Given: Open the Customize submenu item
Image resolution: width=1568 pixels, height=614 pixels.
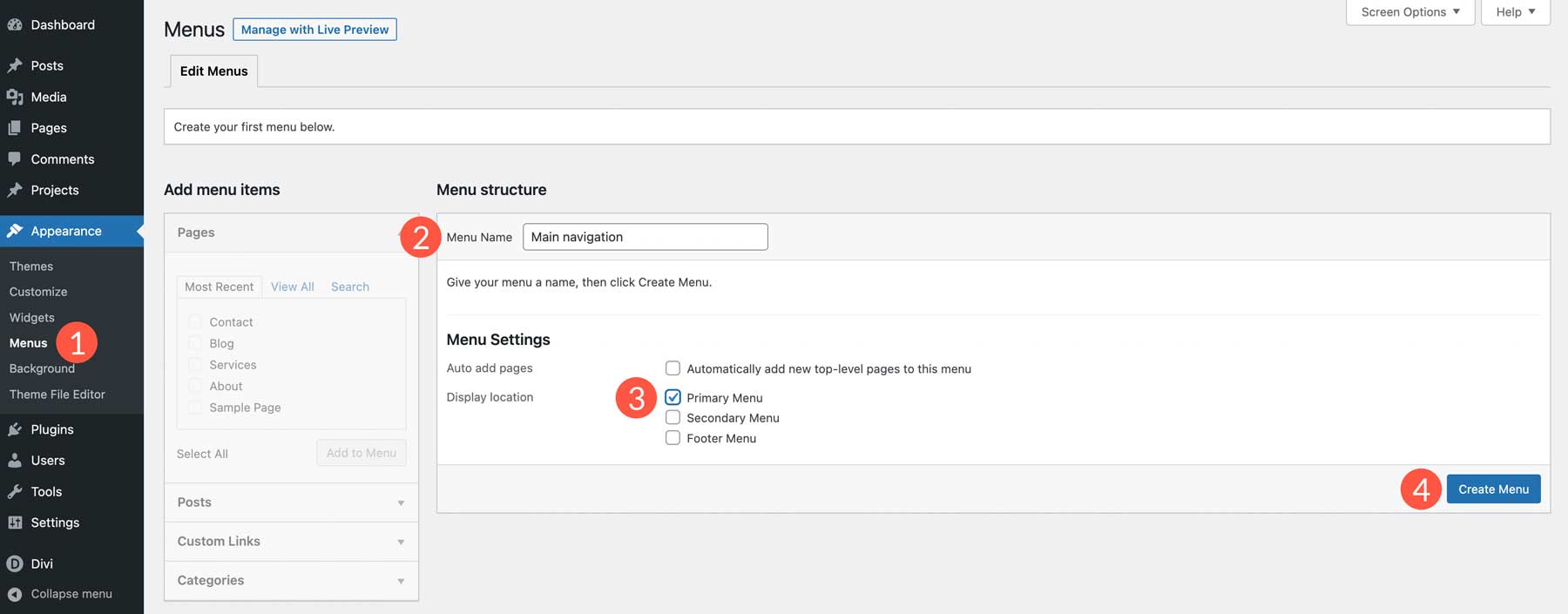Looking at the screenshot, I should tap(38, 292).
